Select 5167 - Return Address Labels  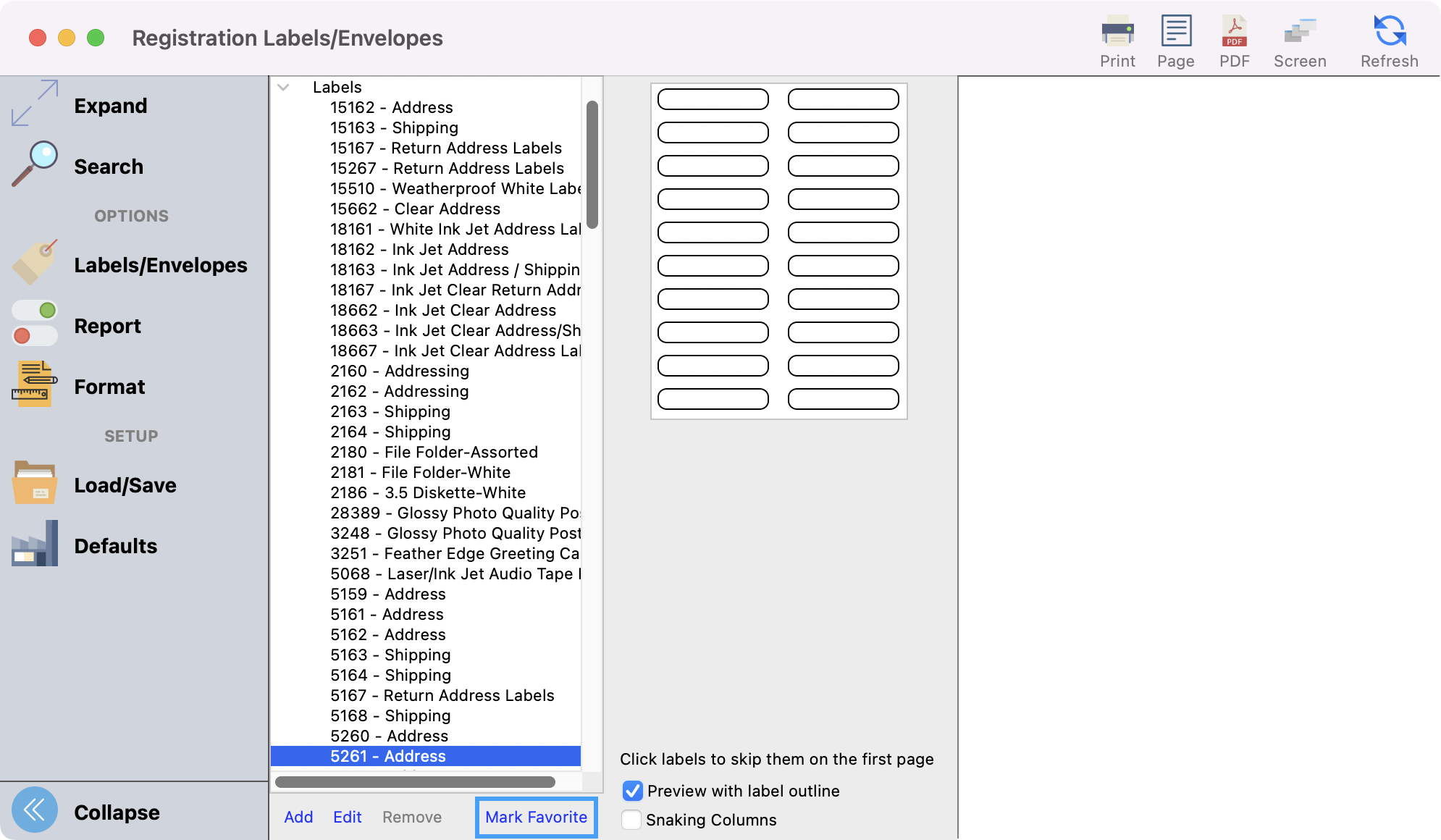(x=442, y=695)
